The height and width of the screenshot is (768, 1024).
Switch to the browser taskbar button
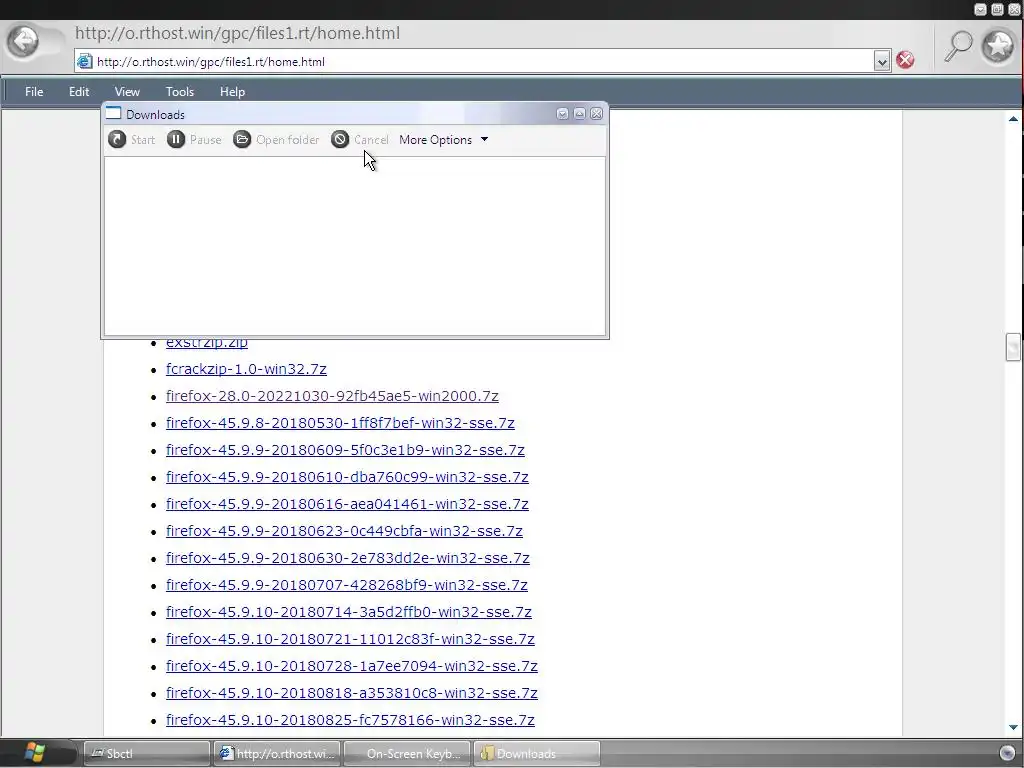(x=277, y=754)
